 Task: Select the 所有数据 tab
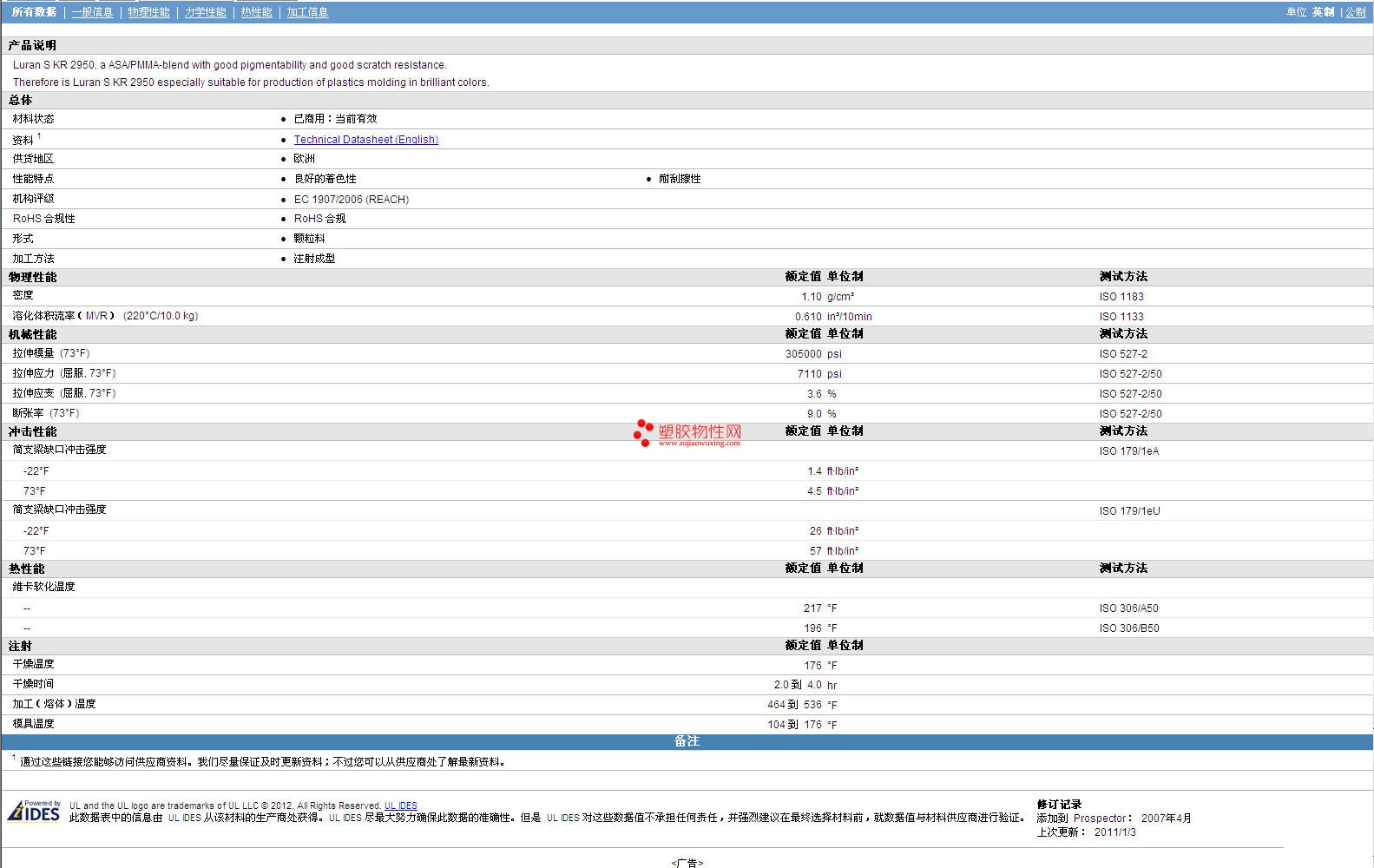34,12
